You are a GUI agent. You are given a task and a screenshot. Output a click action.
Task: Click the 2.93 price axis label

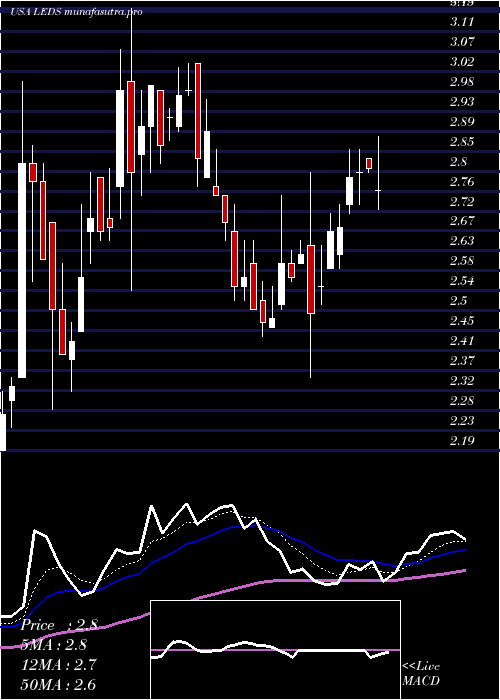click(x=462, y=101)
